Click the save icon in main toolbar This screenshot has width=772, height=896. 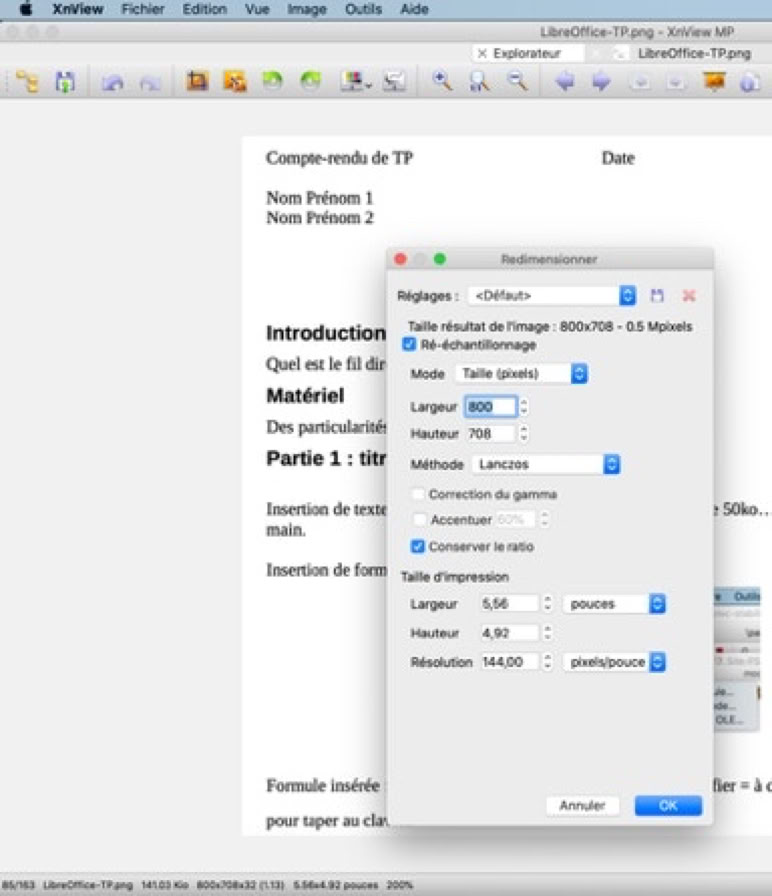pos(64,83)
